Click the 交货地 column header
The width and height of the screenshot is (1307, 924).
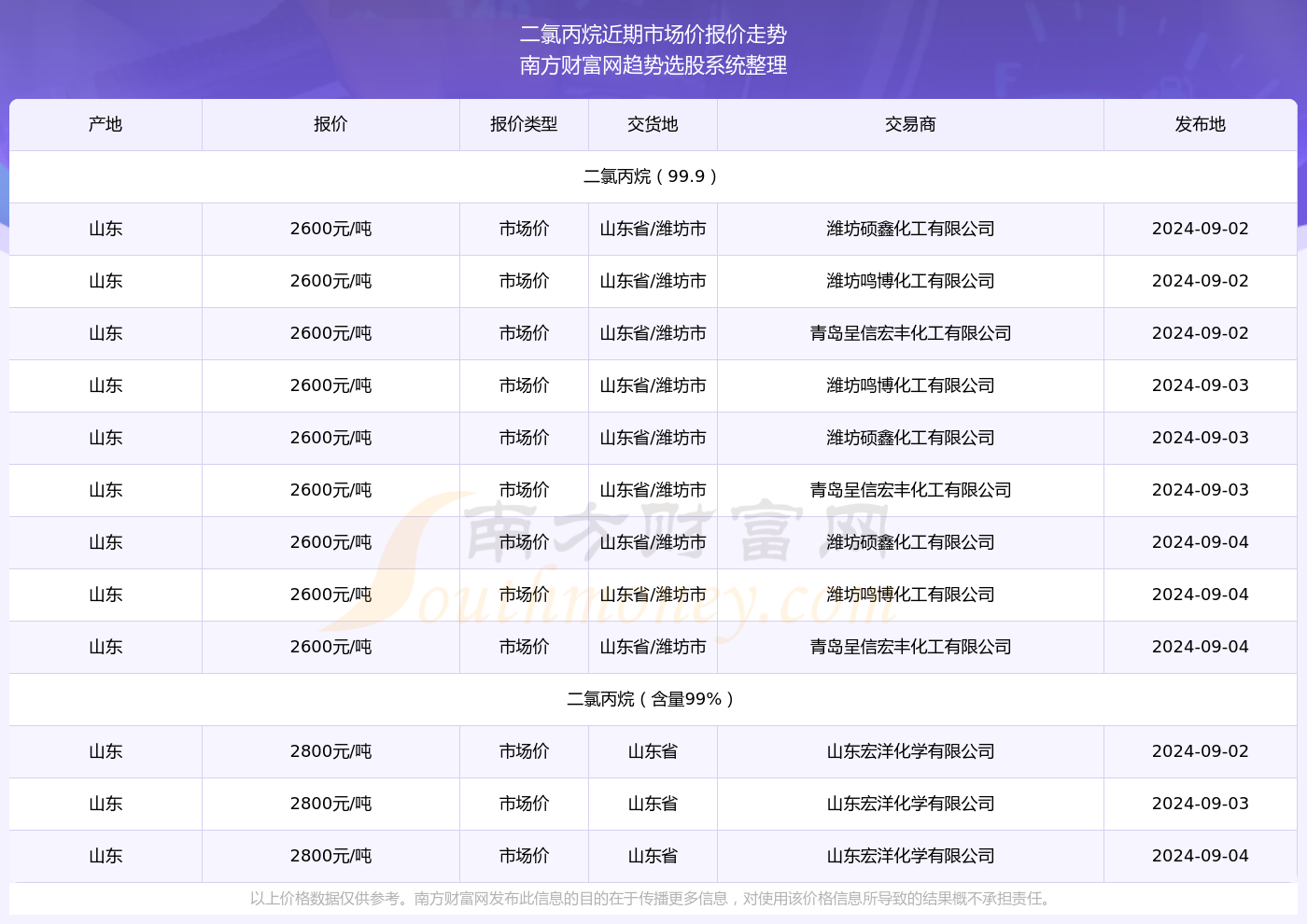click(653, 124)
